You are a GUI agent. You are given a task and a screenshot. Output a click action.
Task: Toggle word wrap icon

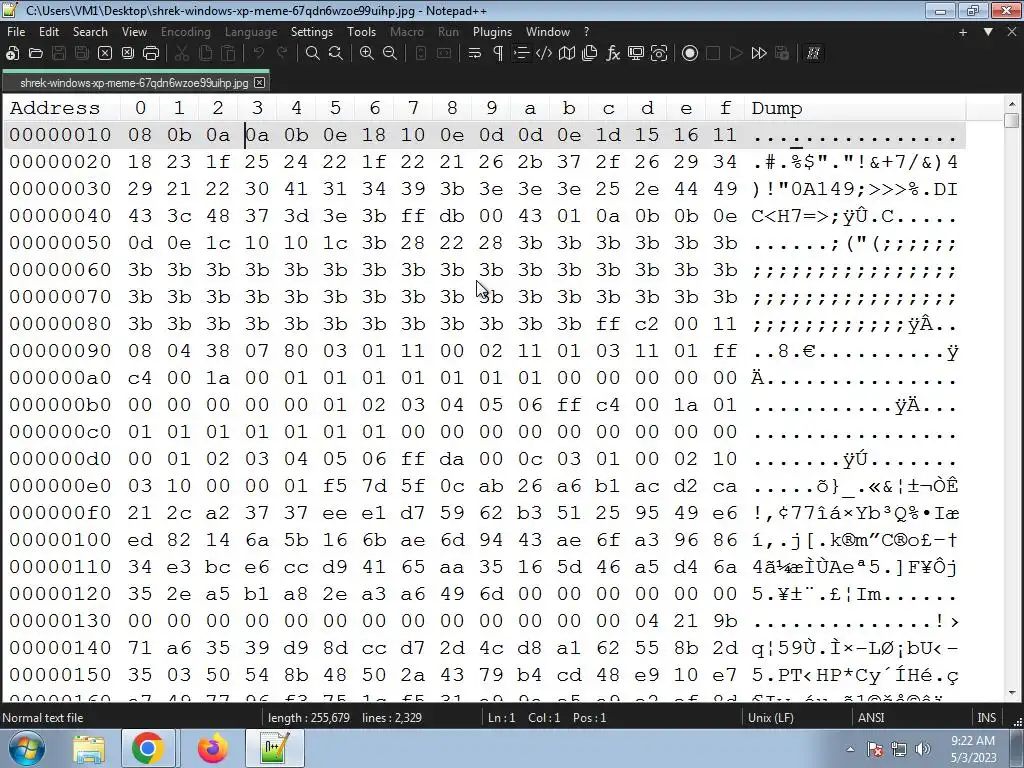pyautogui.click(x=475, y=54)
